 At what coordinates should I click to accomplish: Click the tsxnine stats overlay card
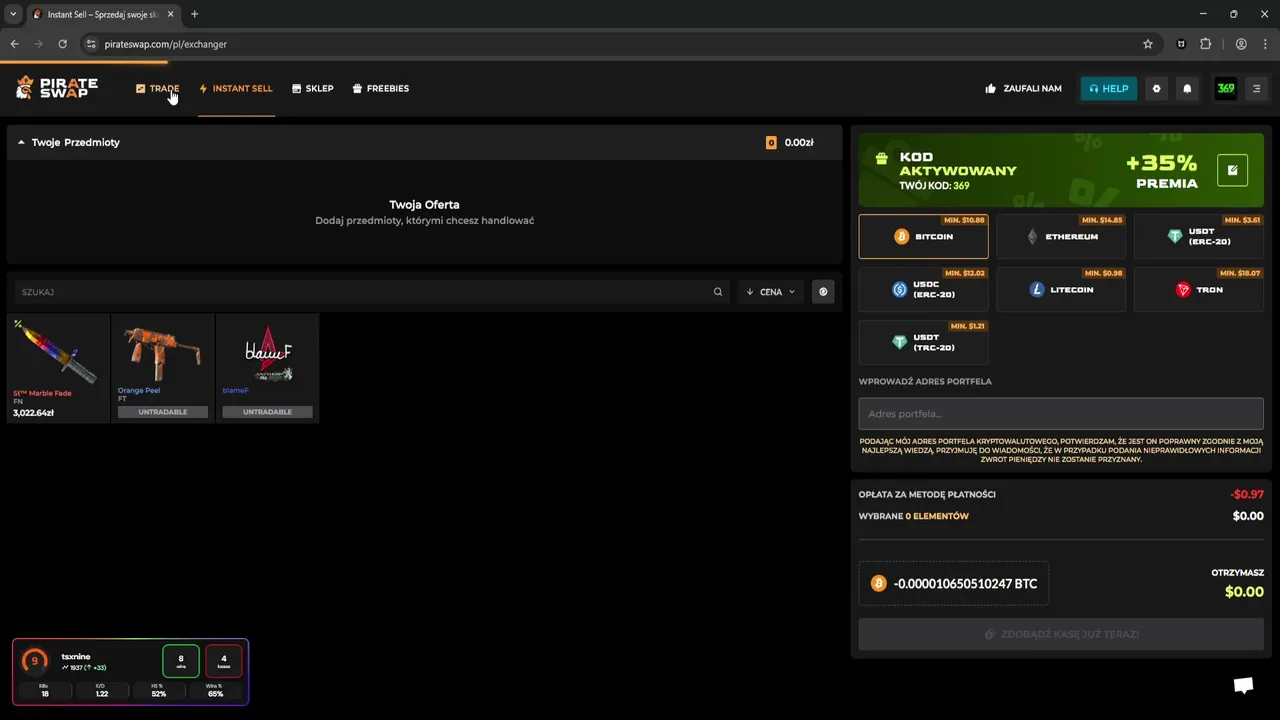(x=130, y=672)
